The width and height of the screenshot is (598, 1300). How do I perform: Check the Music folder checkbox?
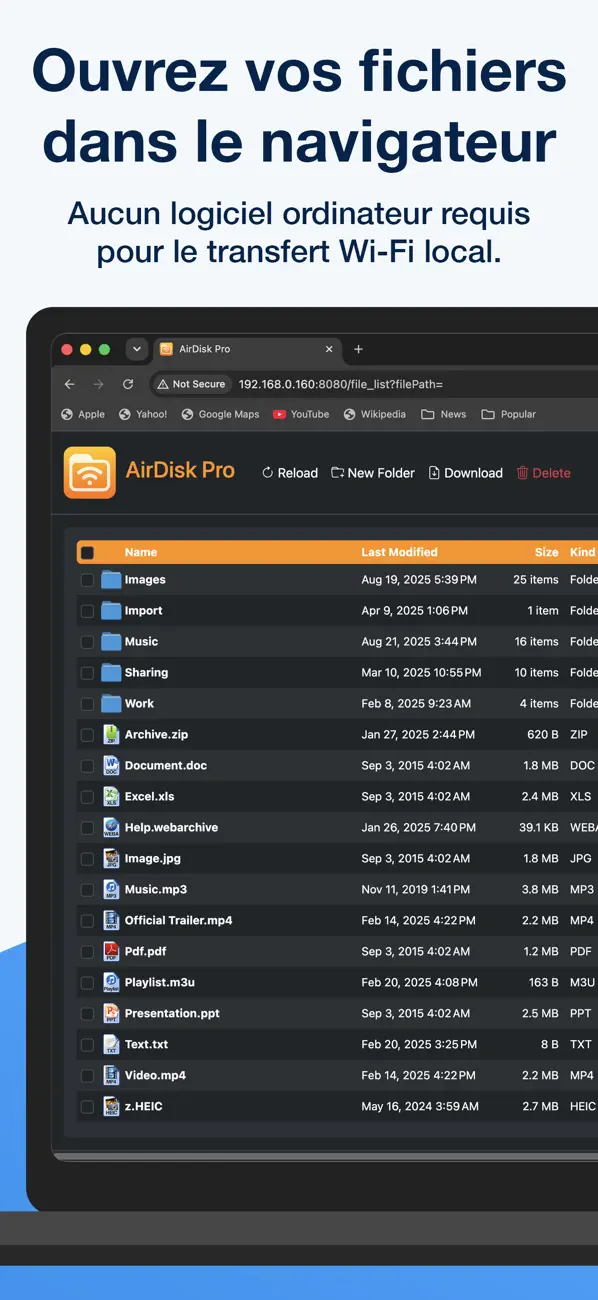(x=87, y=642)
